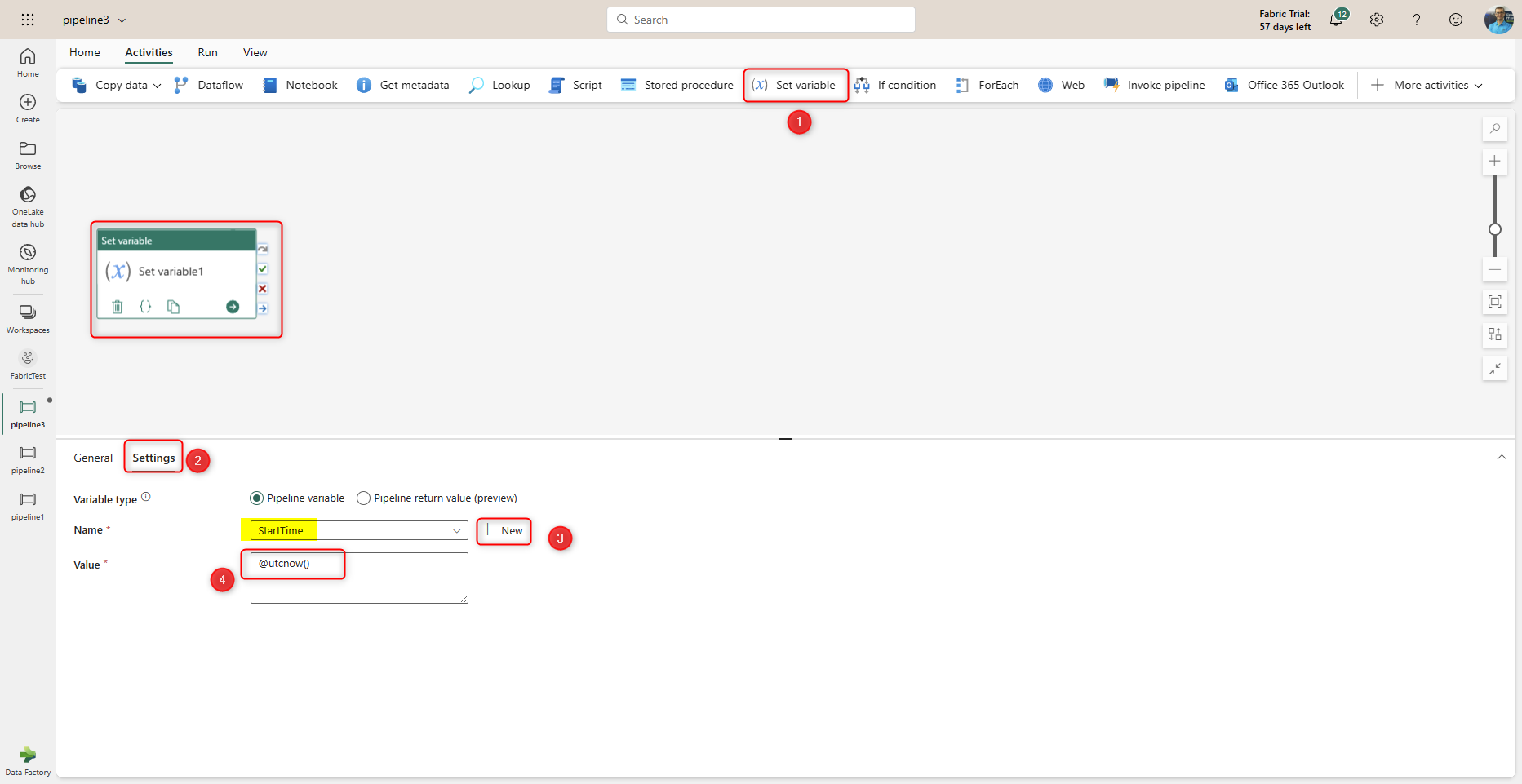Open Monitoring hub from sidebar

[28, 264]
